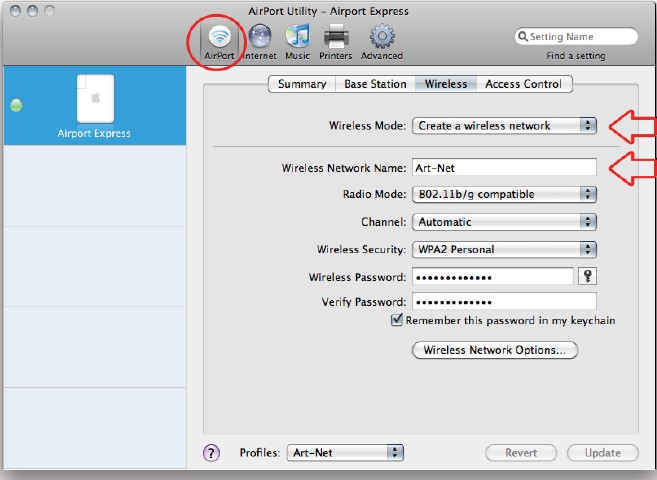Open the Advanced gear icon
Screen dimensions: 657x480
point(382,36)
